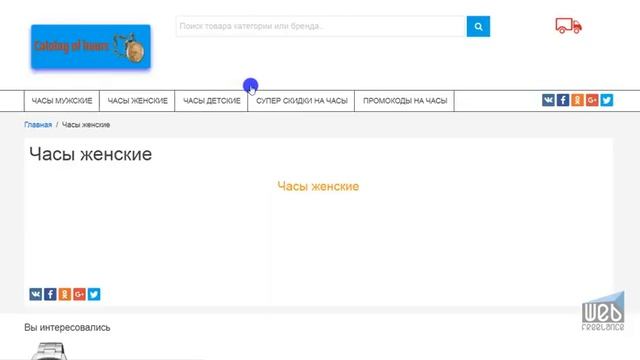Share via Twitter icon below the content

94,294
